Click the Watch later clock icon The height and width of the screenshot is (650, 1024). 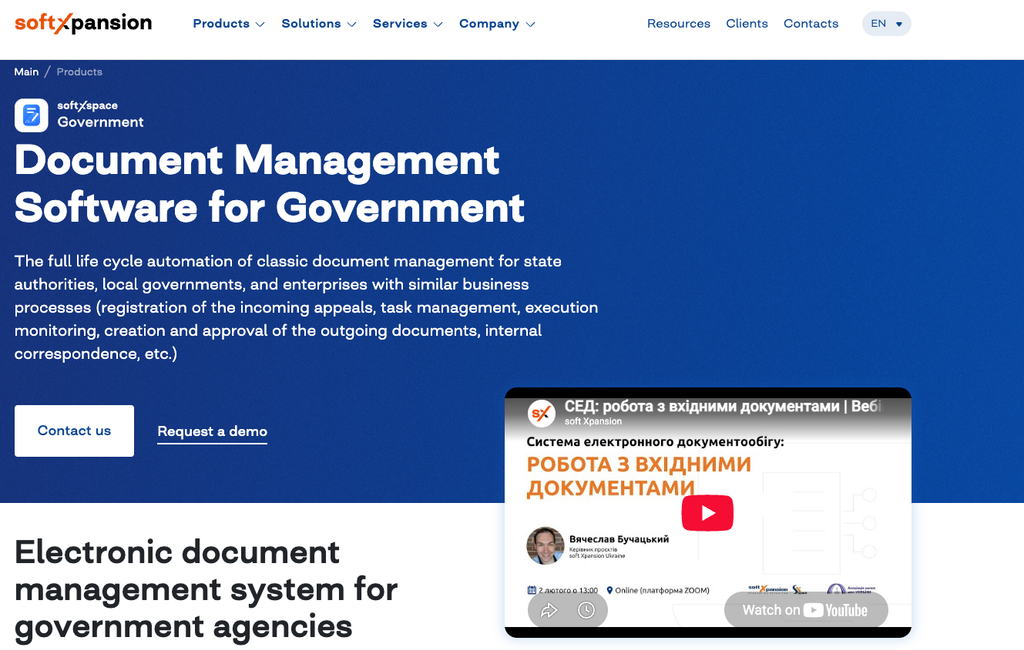coord(586,610)
